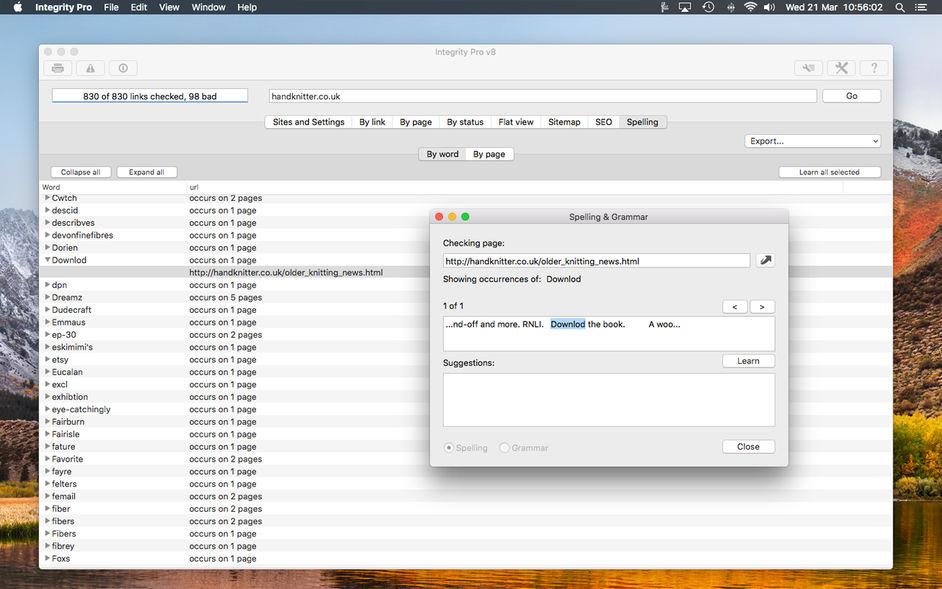Switch to the Sites and Settings tab

pos(308,122)
